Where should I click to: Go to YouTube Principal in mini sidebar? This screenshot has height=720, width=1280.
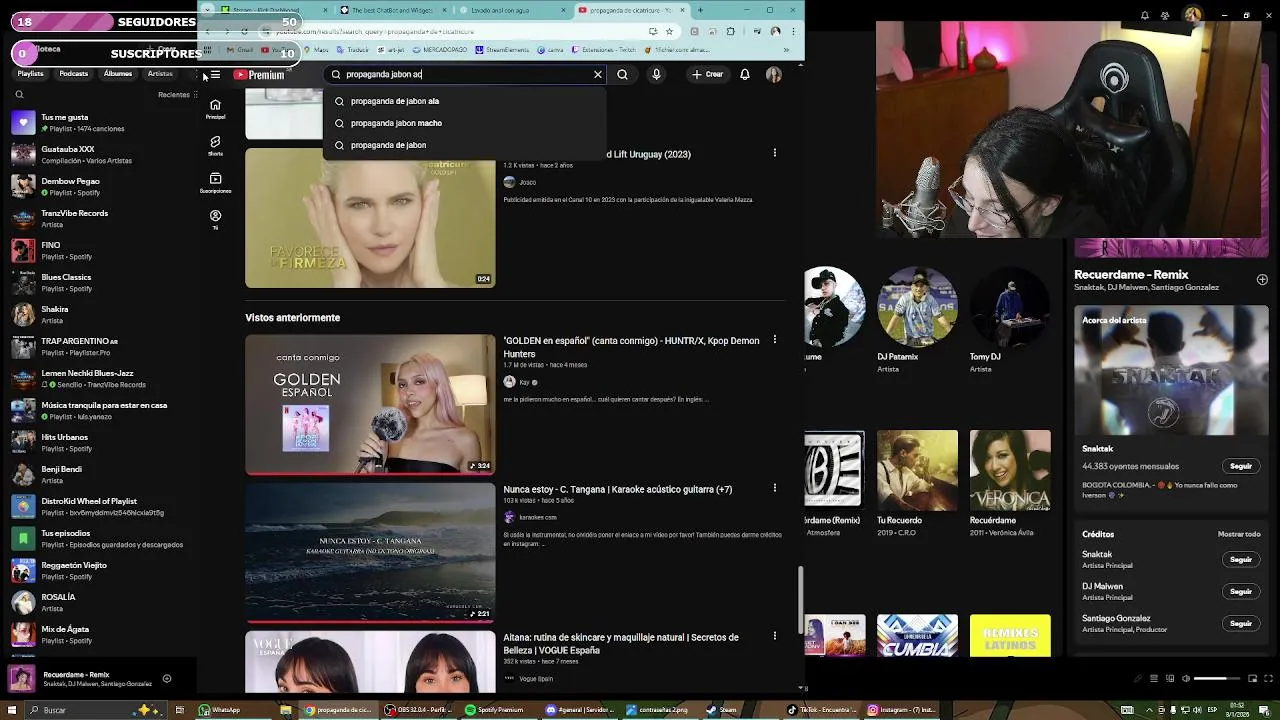[215, 109]
